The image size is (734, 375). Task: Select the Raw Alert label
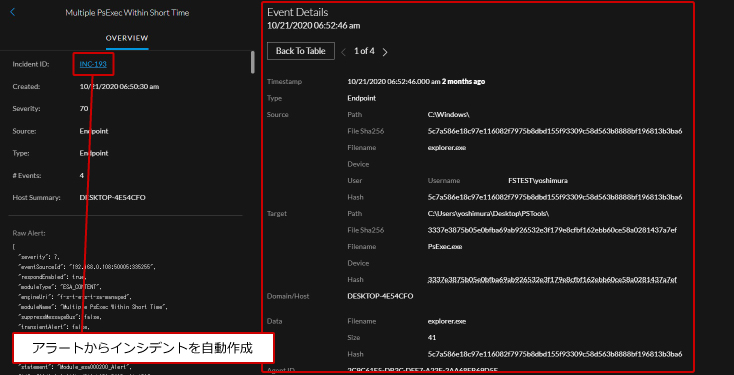click(x=29, y=233)
